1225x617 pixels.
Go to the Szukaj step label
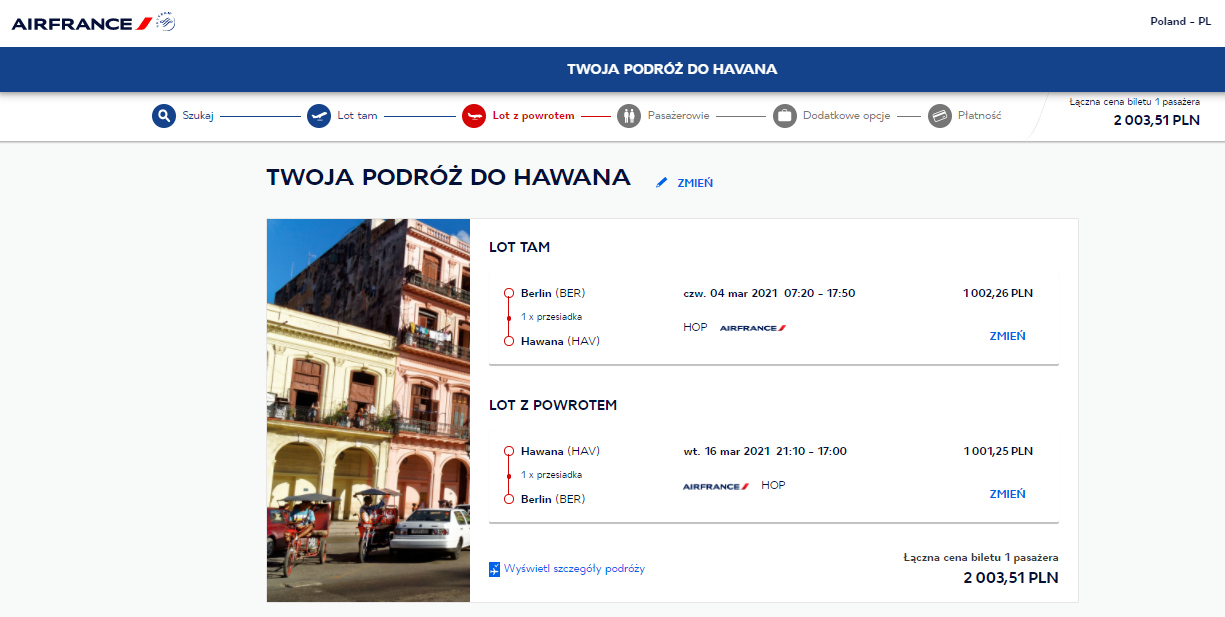(x=198, y=116)
